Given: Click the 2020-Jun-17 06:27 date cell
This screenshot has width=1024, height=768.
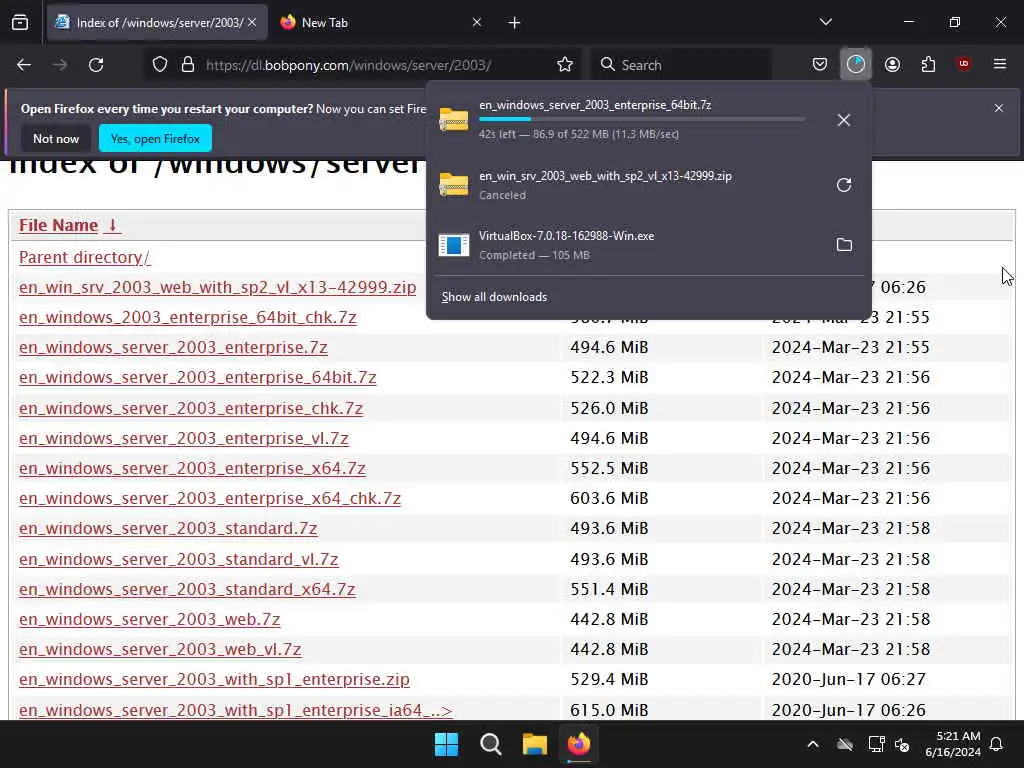Looking at the screenshot, I should (848, 679).
